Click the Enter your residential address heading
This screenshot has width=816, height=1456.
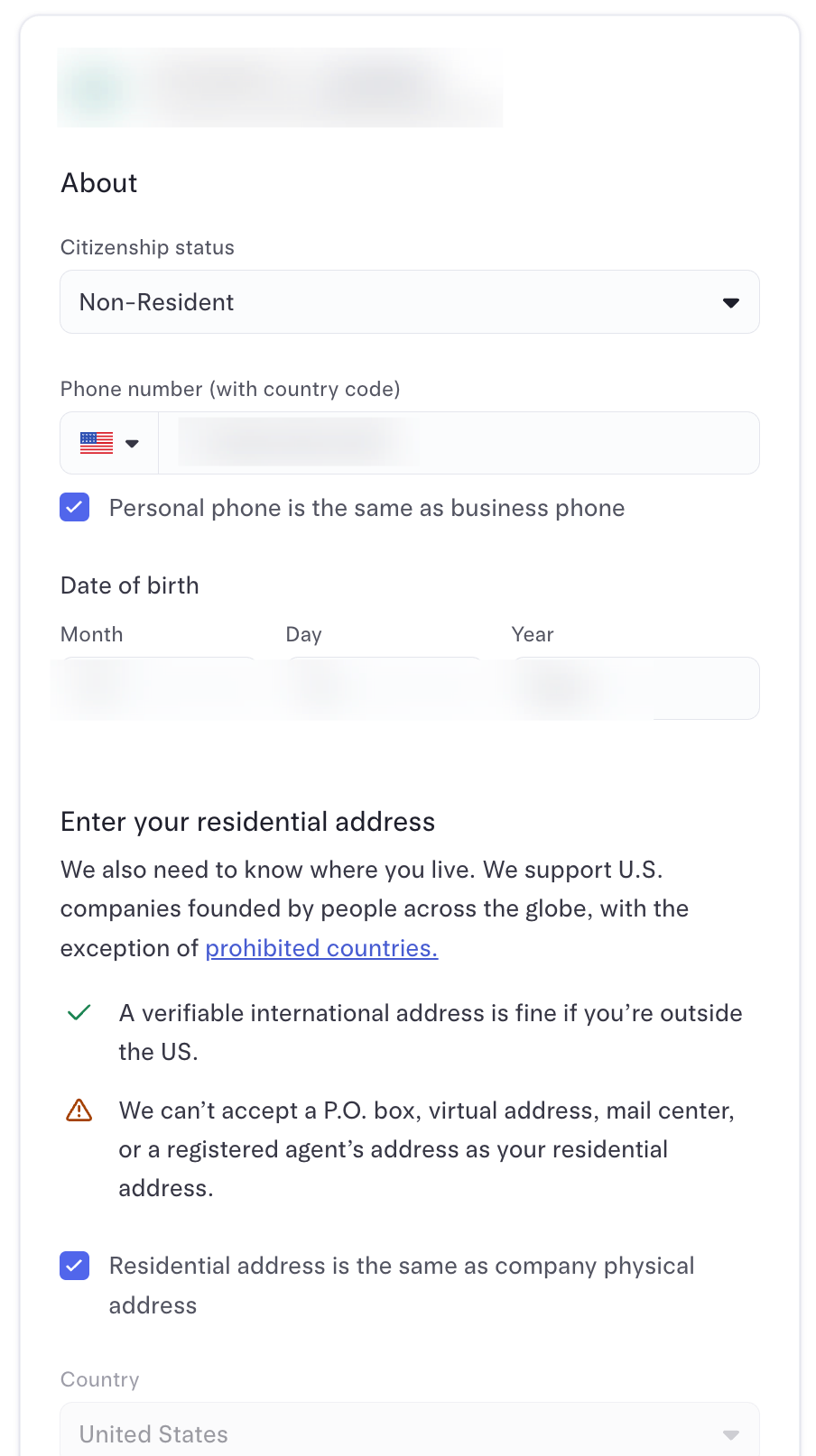[248, 822]
